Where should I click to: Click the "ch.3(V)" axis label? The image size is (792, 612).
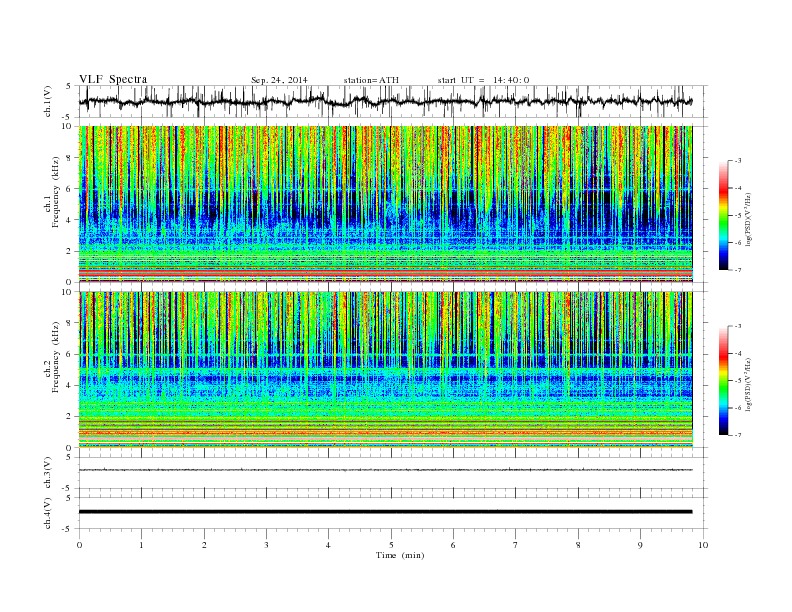tap(48, 473)
